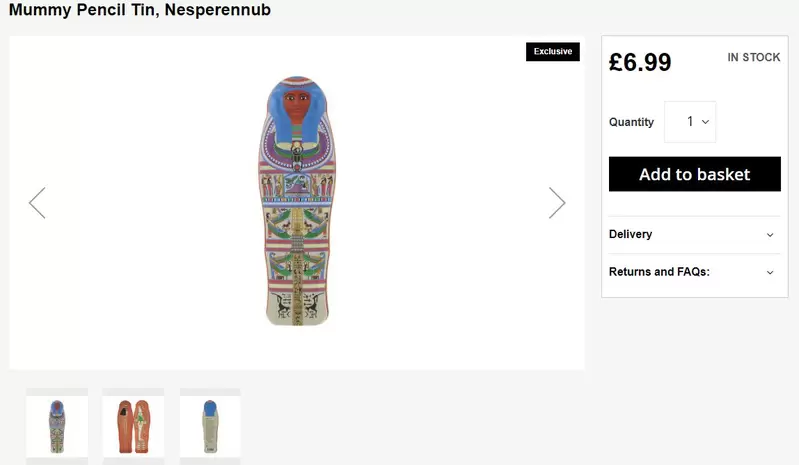Click the Quantity label
This screenshot has height=465, width=799.
(631, 122)
